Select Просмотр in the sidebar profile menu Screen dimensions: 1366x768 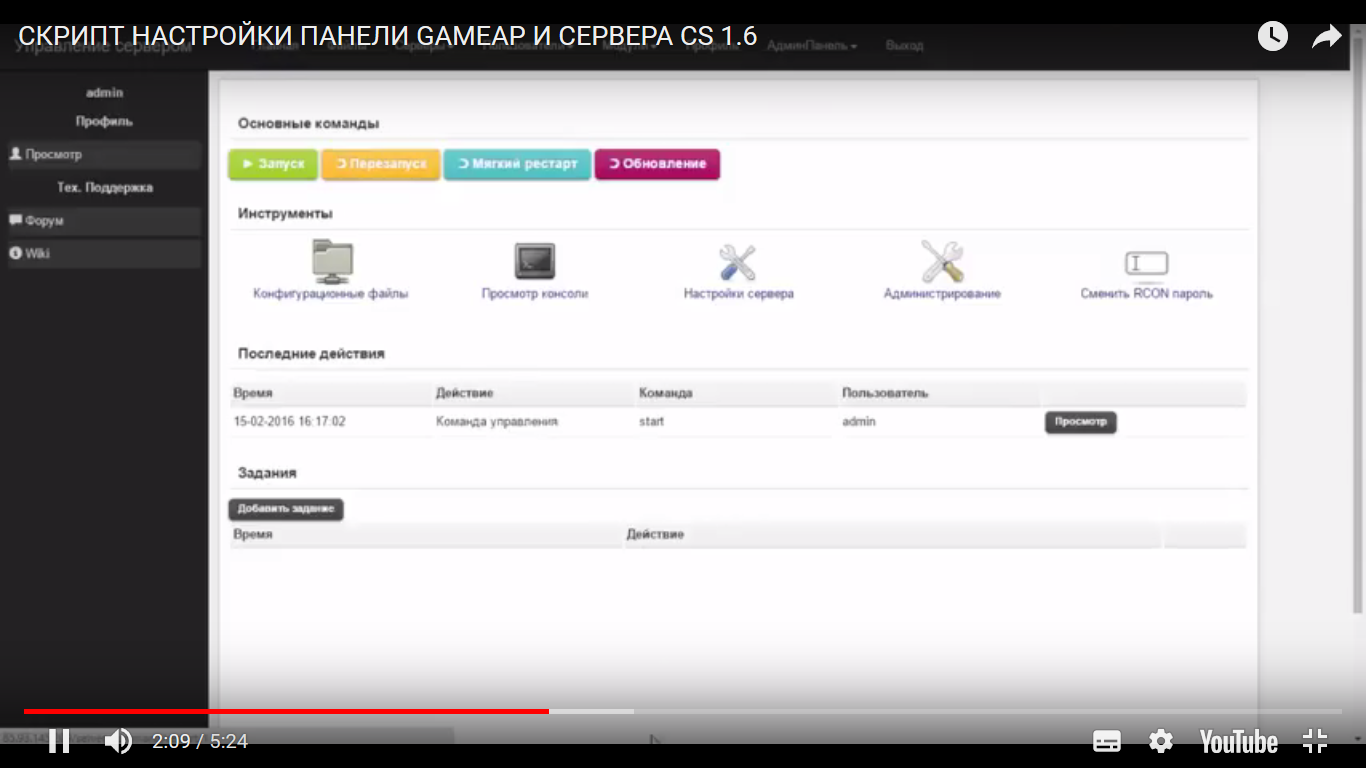(x=104, y=155)
